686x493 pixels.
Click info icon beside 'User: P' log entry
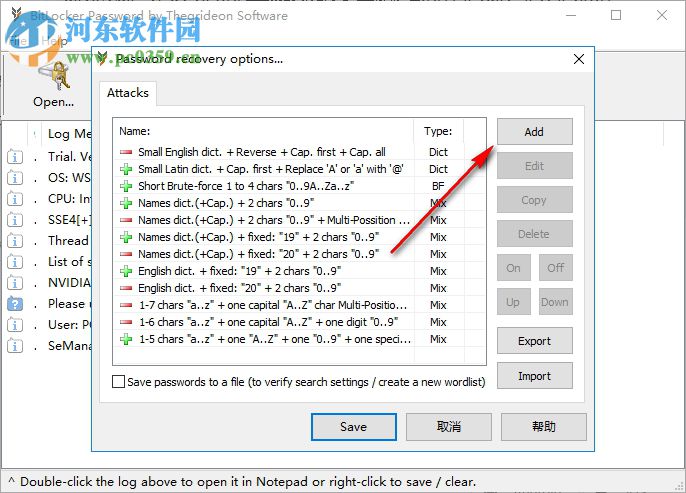click(x=15, y=325)
